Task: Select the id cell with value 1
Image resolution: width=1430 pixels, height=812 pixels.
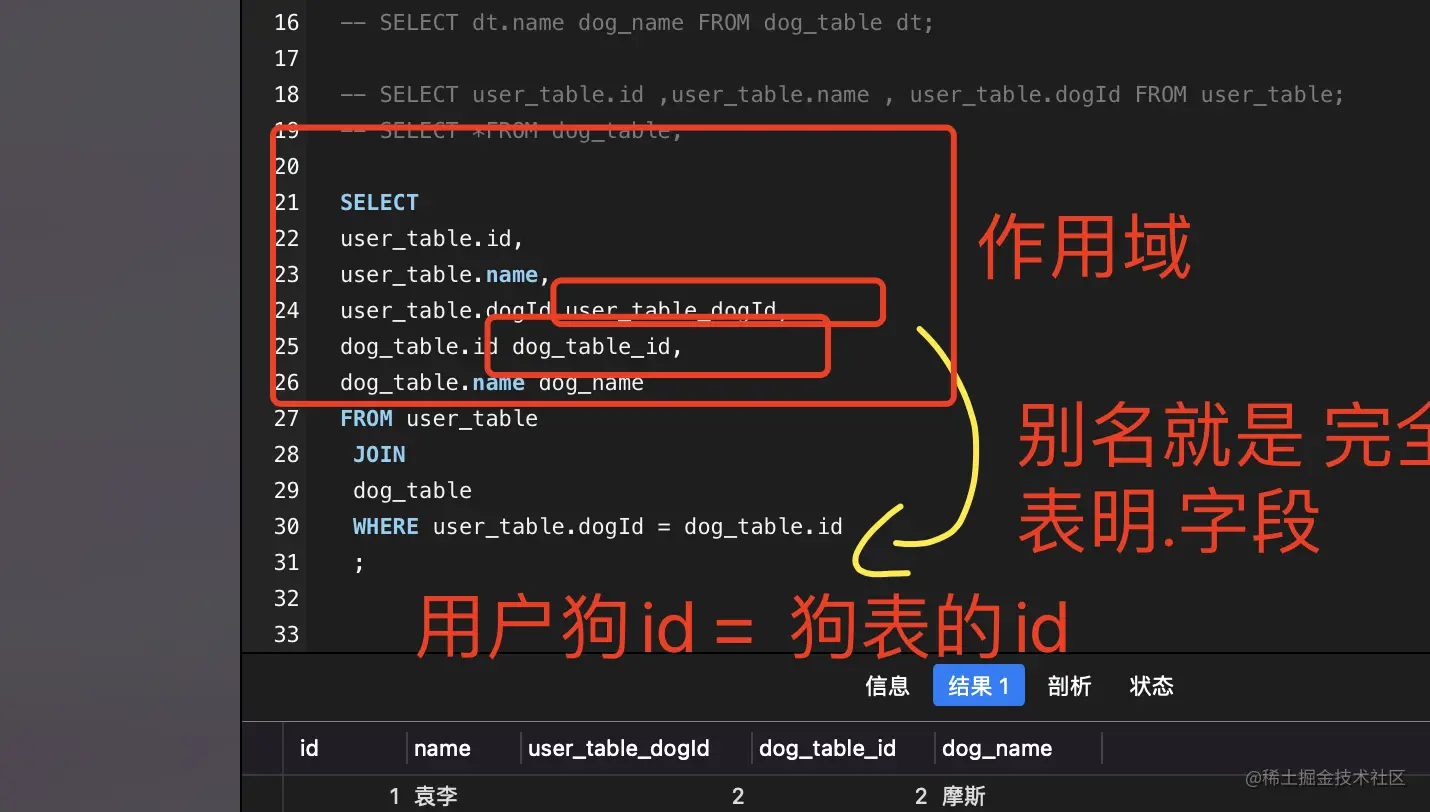Action: pyautogui.click(x=394, y=796)
